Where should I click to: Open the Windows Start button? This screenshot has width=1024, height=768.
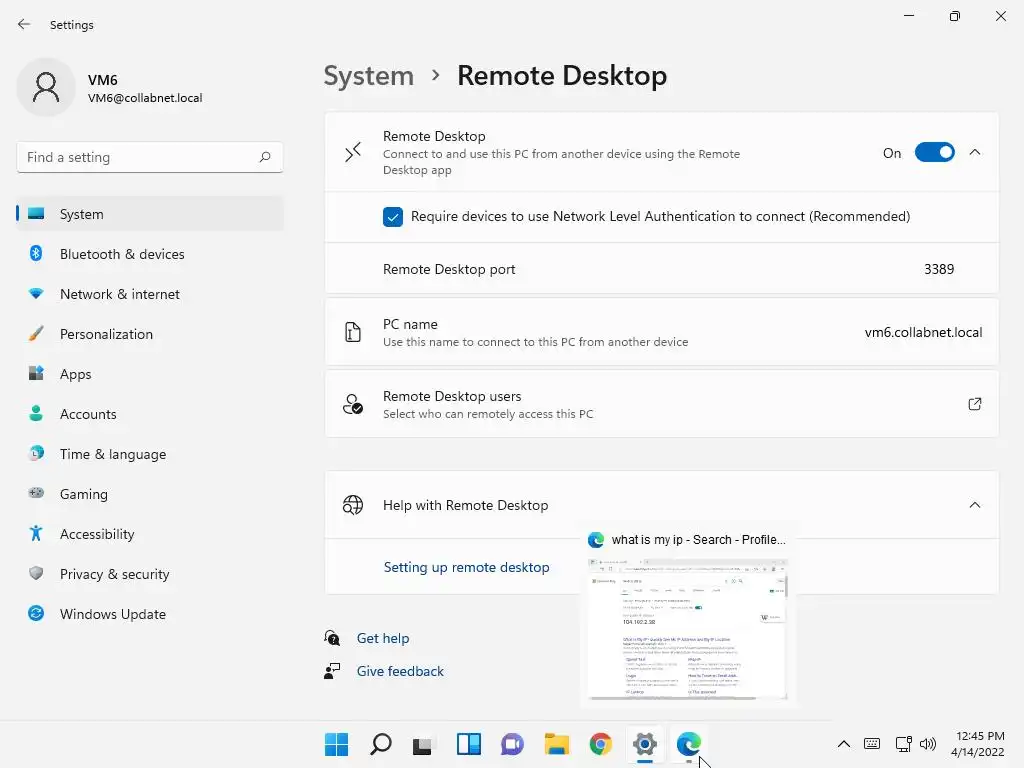pos(336,744)
